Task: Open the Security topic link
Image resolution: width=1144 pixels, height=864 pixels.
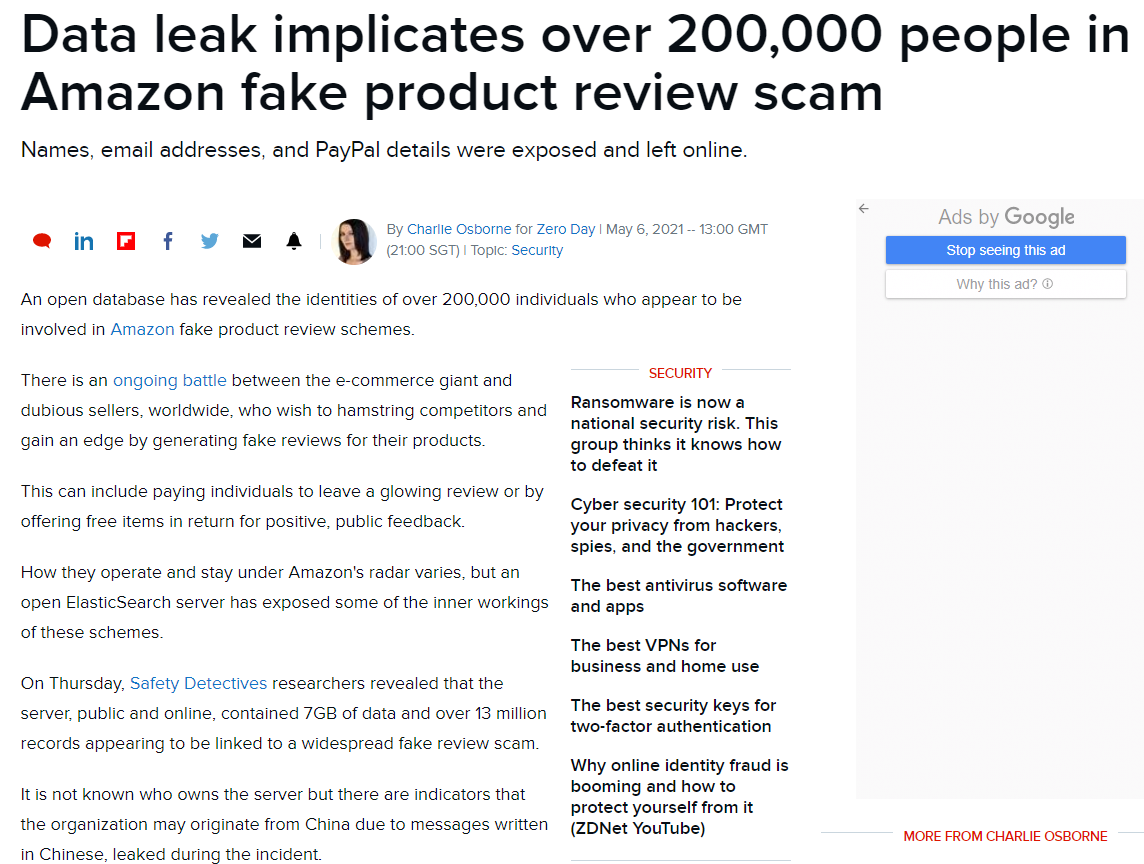Action: (537, 250)
